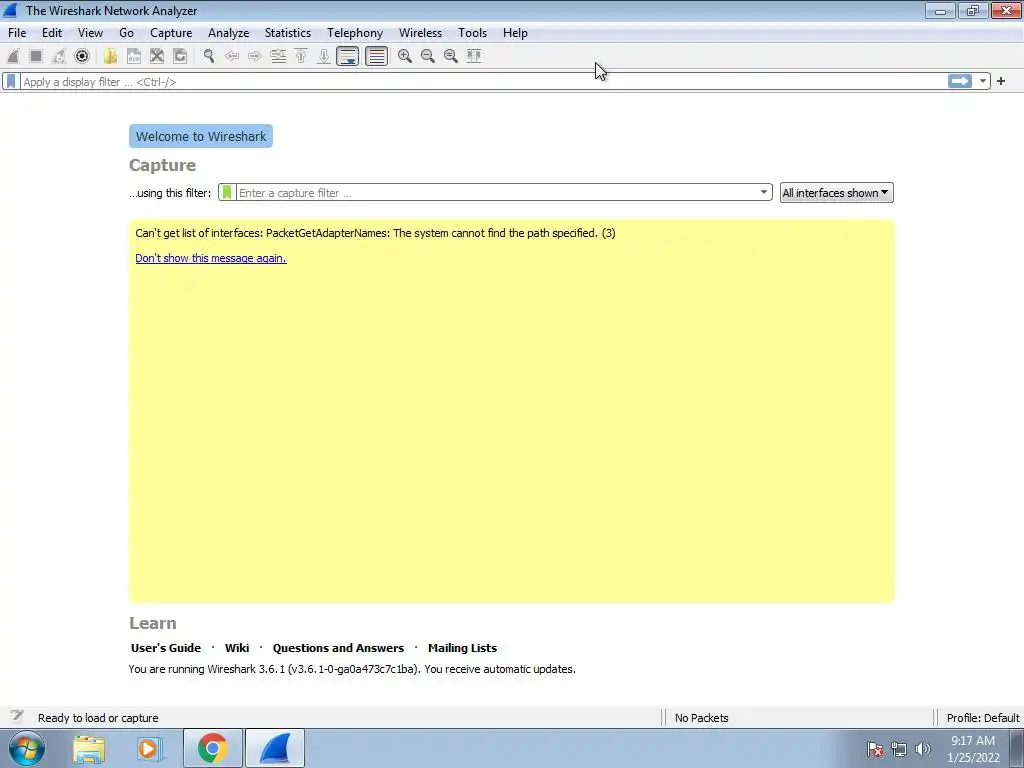This screenshot has width=1024, height=768.
Task: Open the Tools menu
Action: (473, 33)
